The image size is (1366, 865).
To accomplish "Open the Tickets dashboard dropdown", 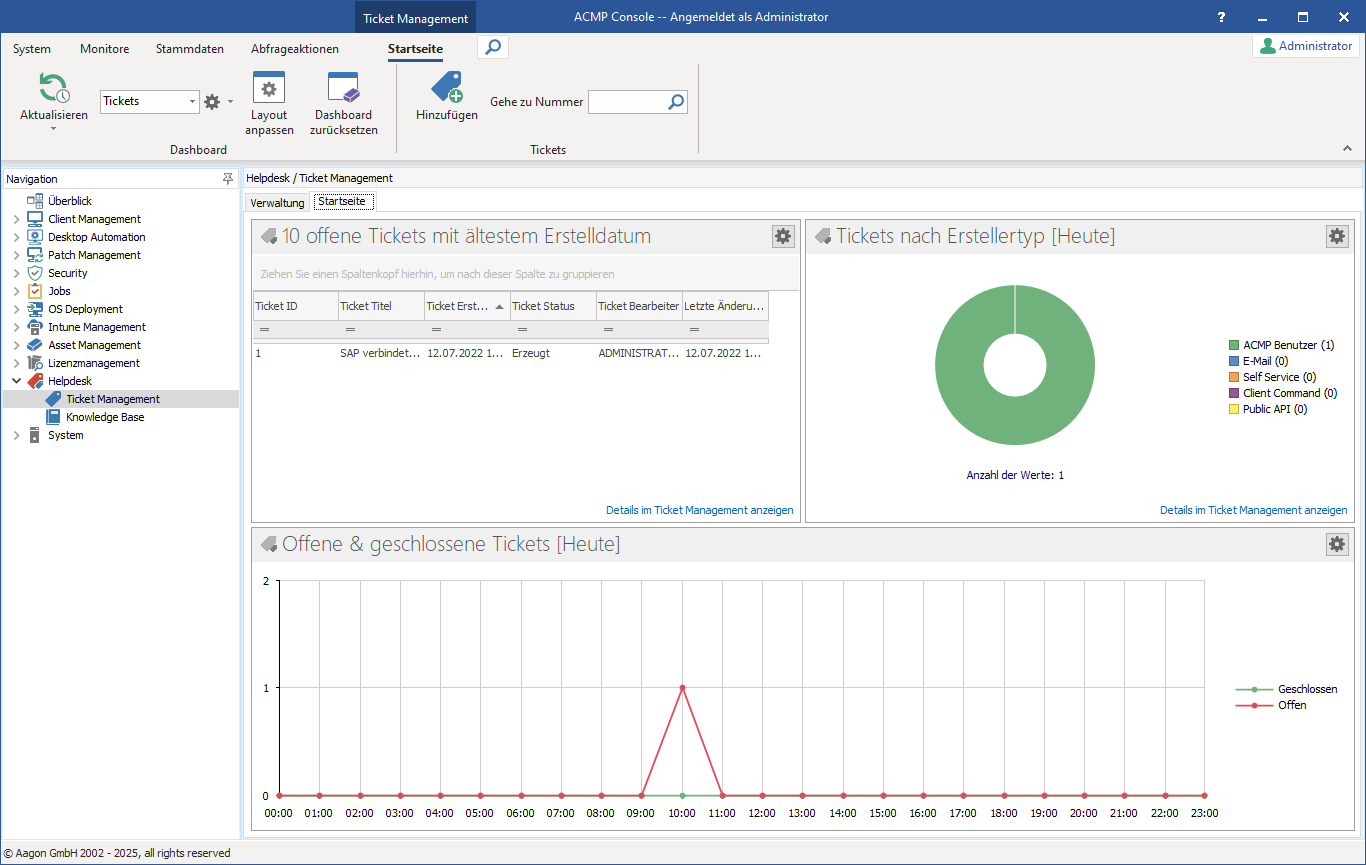I will point(192,101).
